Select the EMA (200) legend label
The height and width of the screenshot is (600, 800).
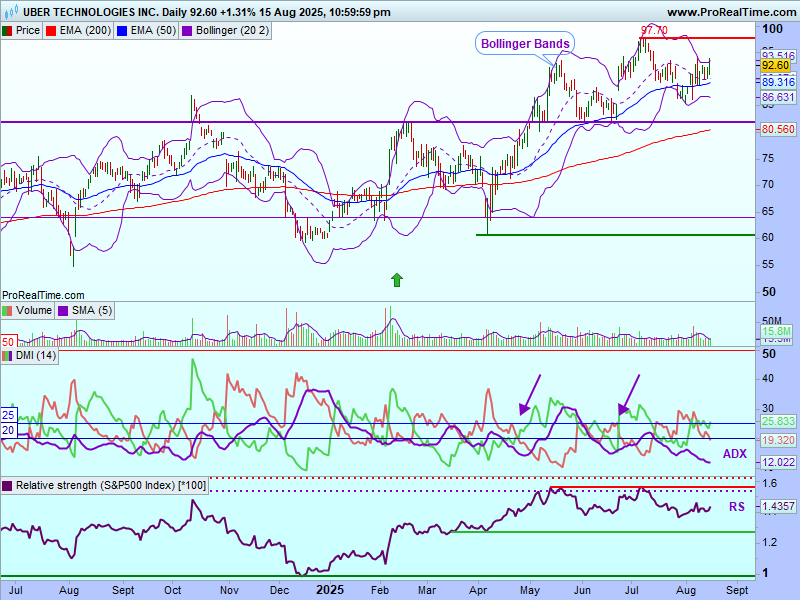pyautogui.click(x=85, y=31)
